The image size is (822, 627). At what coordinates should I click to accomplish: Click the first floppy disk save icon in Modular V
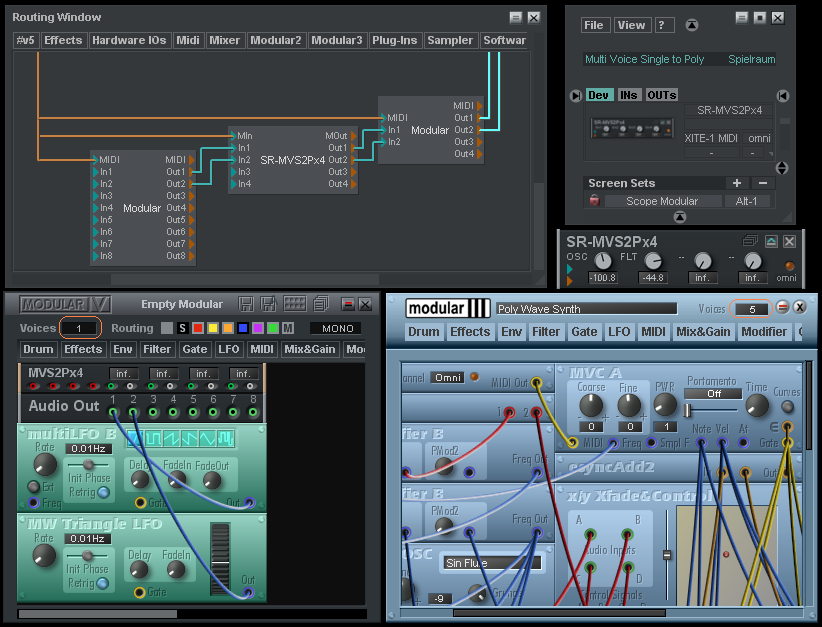click(x=246, y=303)
